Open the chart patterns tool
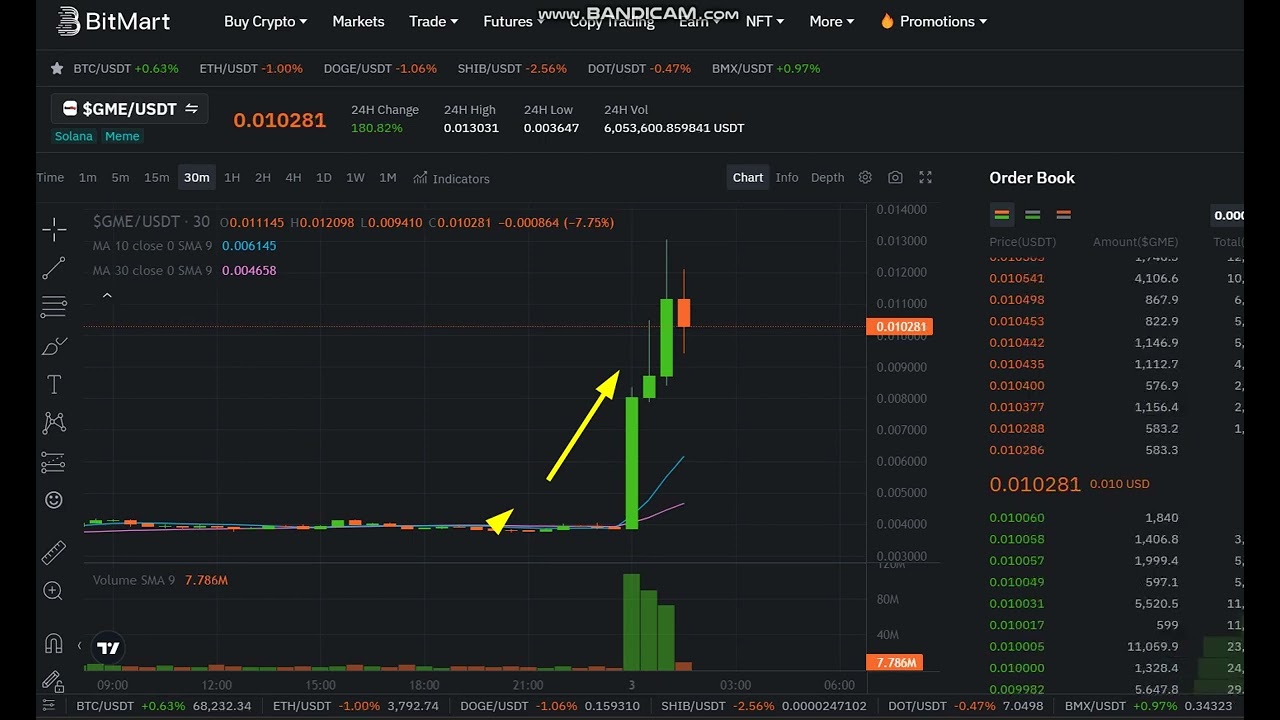Image resolution: width=1280 pixels, height=720 pixels. pyautogui.click(x=54, y=423)
